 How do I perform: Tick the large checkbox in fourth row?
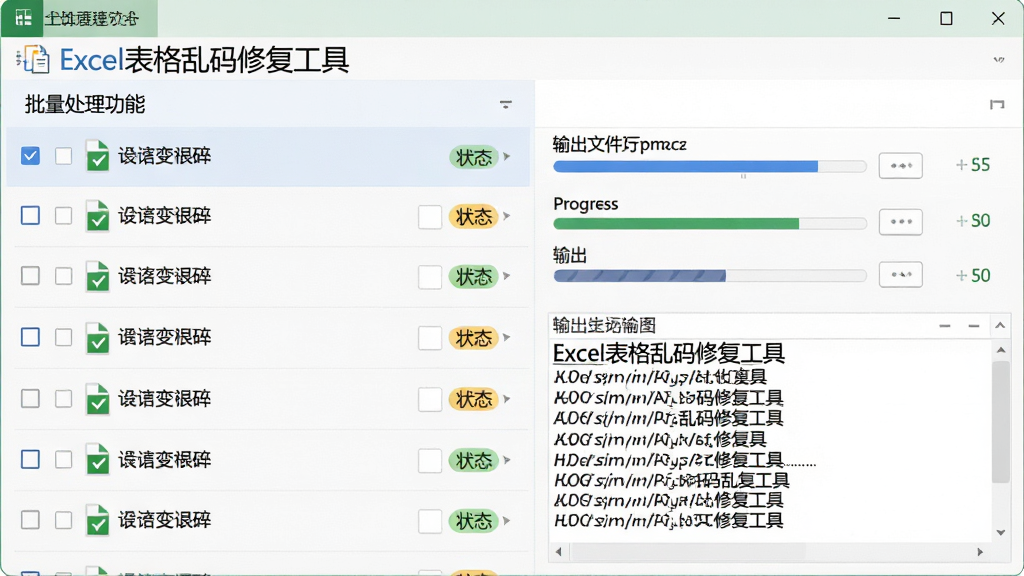pyautogui.click(x=30, y=337)
